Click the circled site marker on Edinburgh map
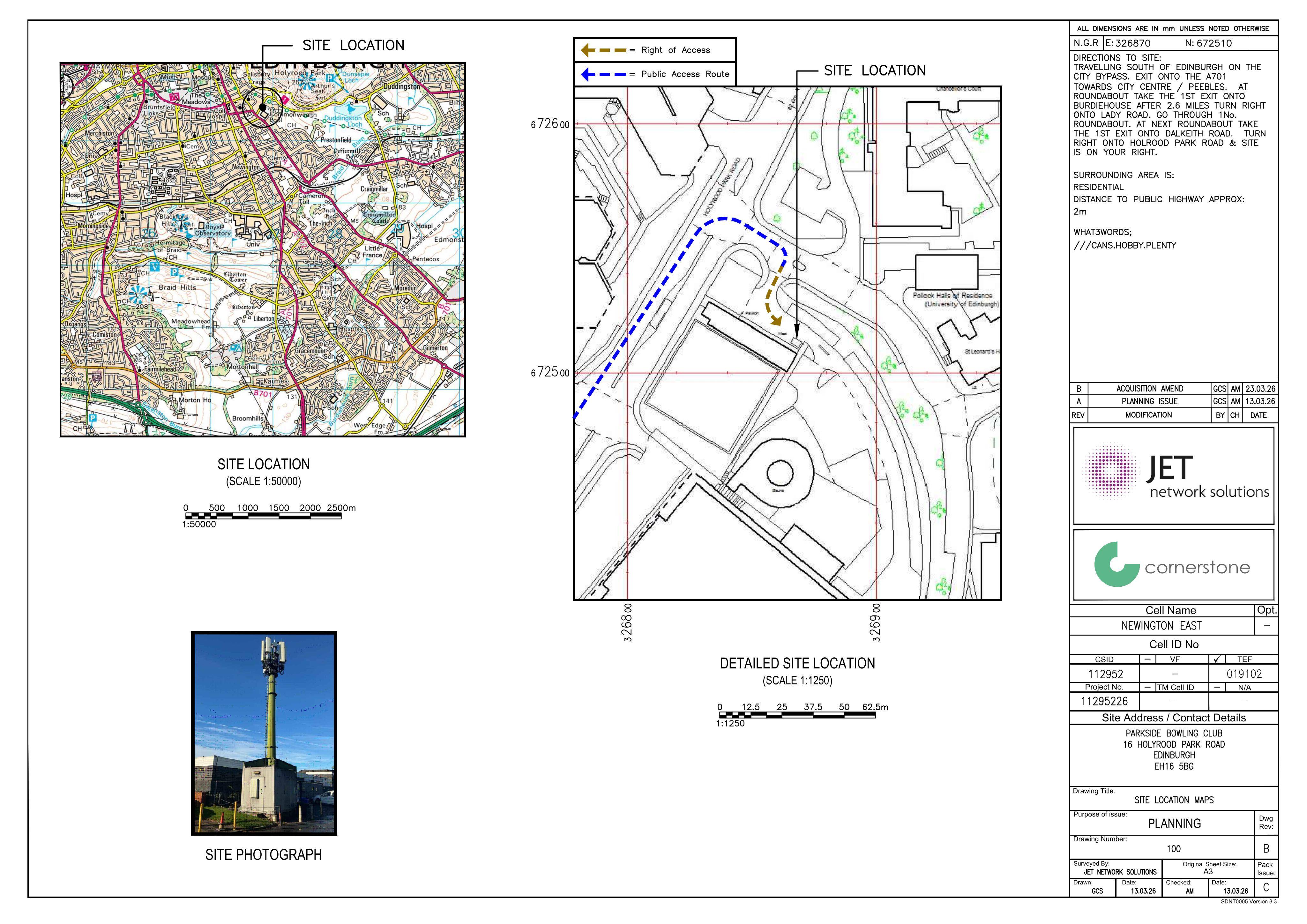Image resolution: width=1307 pixels, height=924 pixels. point(262,108)
